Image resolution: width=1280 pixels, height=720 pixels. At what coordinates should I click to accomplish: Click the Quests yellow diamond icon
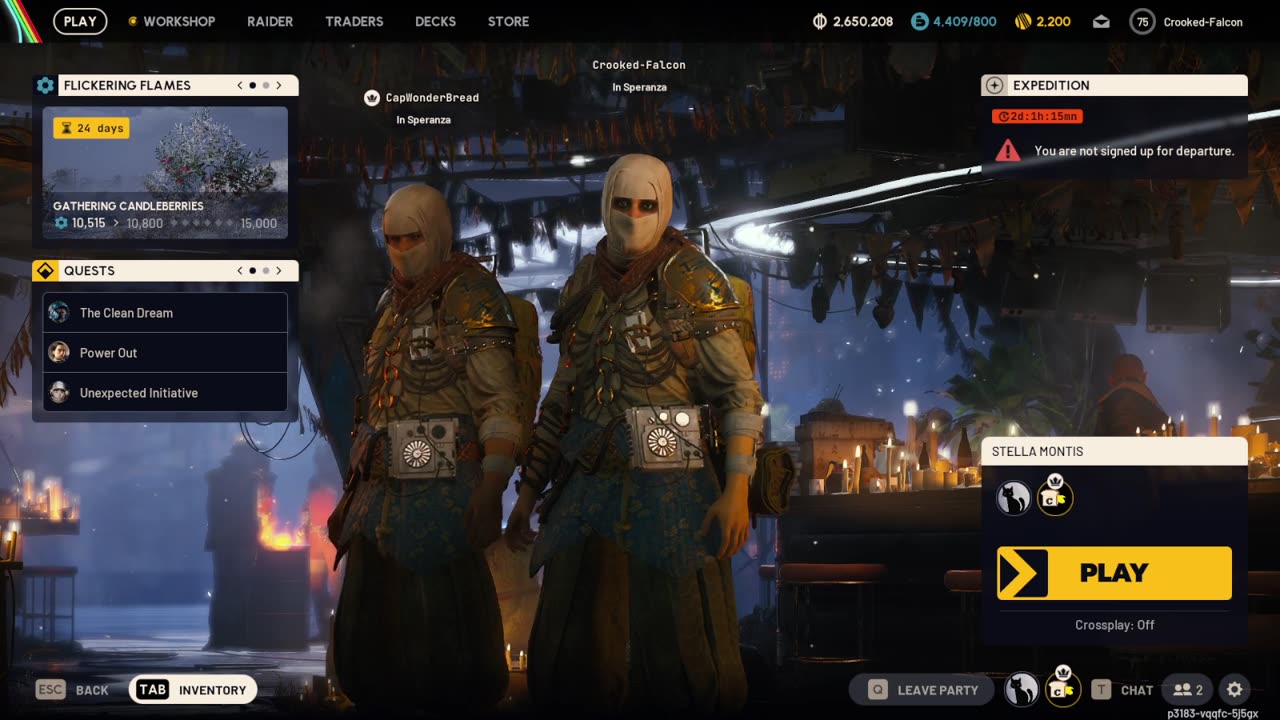(45, 271)
